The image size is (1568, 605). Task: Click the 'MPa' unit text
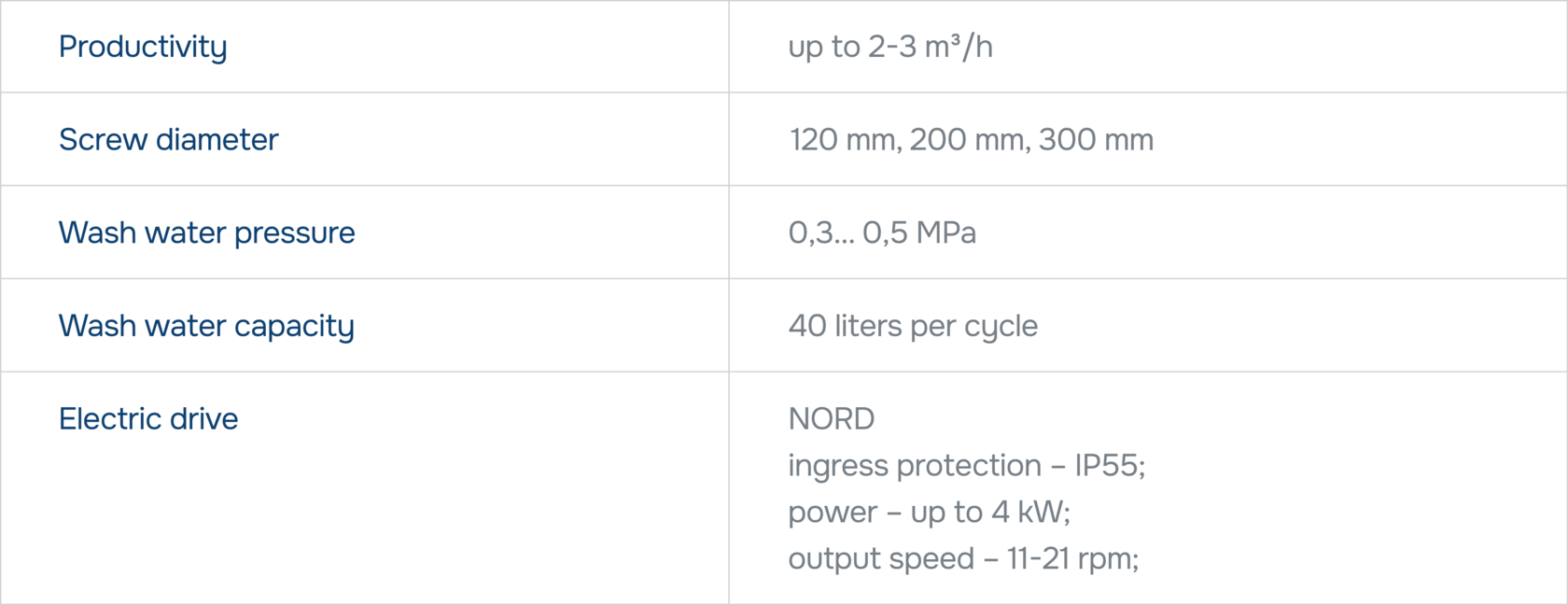tap(946, 232)
